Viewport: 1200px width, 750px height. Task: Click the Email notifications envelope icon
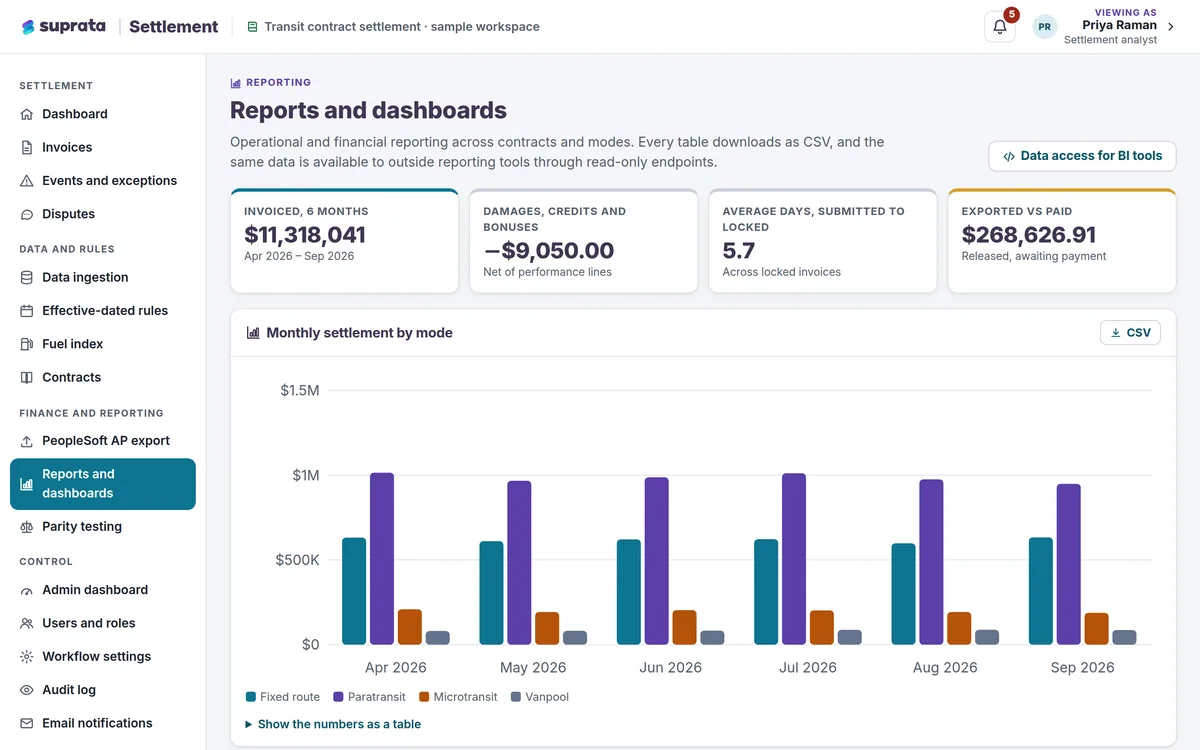tap(27, 723)
